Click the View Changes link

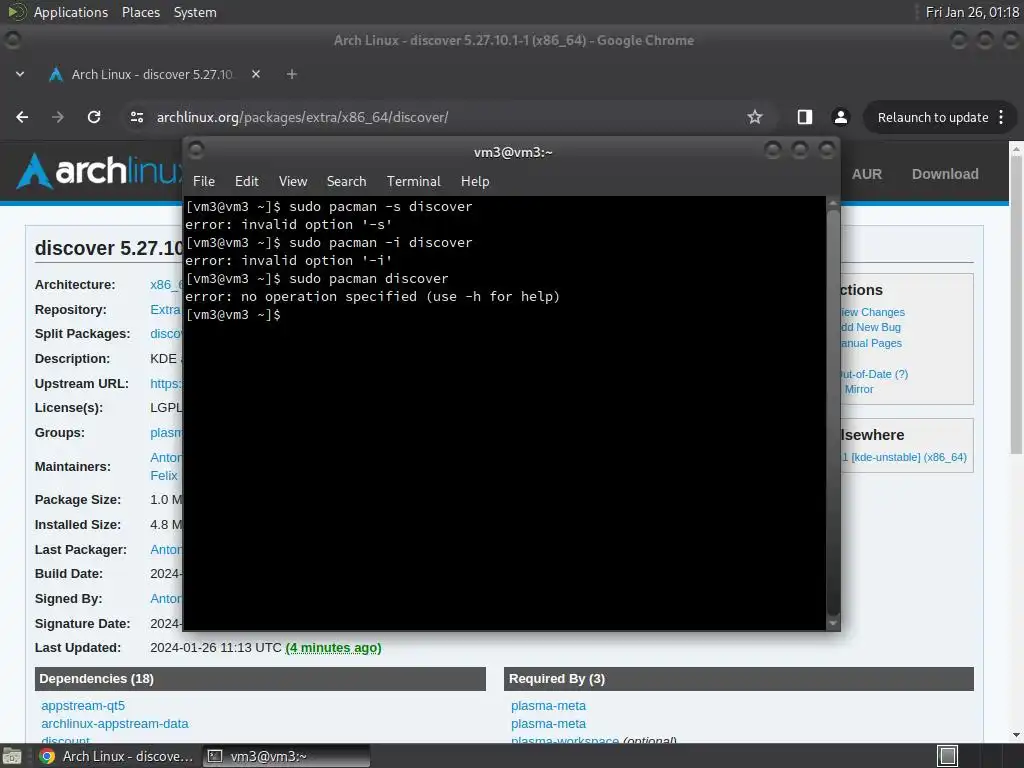(x=872, y=312)
